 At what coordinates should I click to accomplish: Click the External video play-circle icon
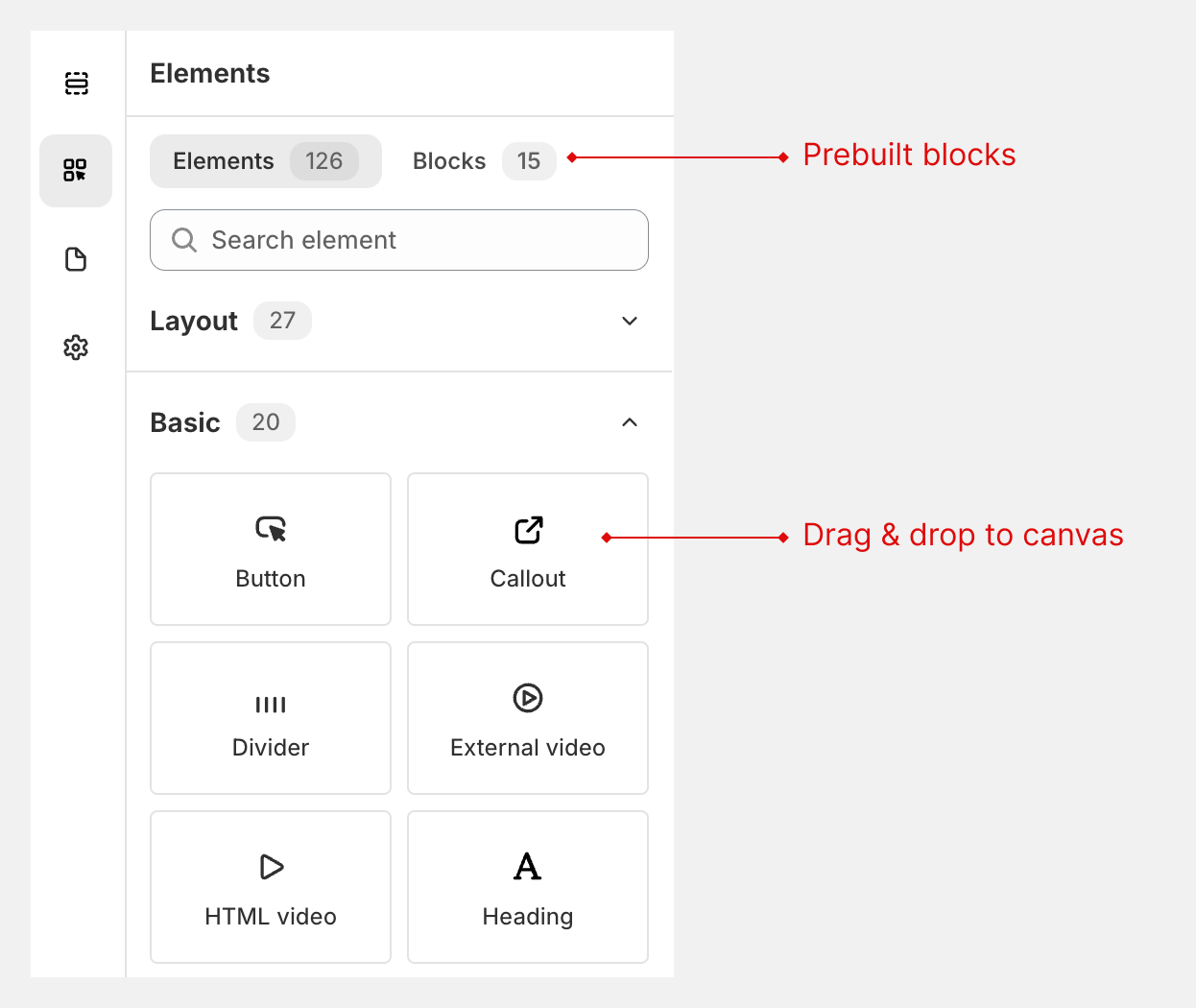coord(528,698)
